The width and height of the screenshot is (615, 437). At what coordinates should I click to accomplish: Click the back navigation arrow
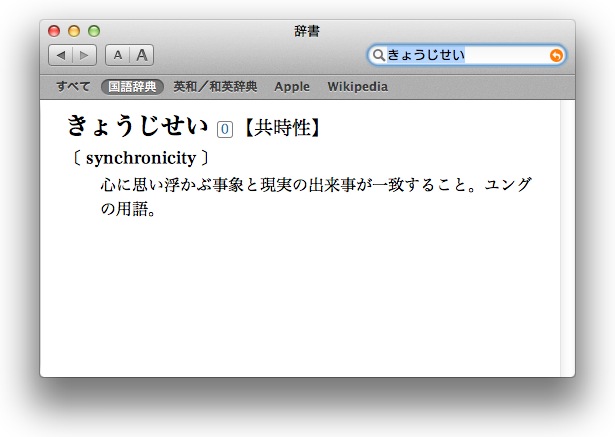tap(60, 55)
